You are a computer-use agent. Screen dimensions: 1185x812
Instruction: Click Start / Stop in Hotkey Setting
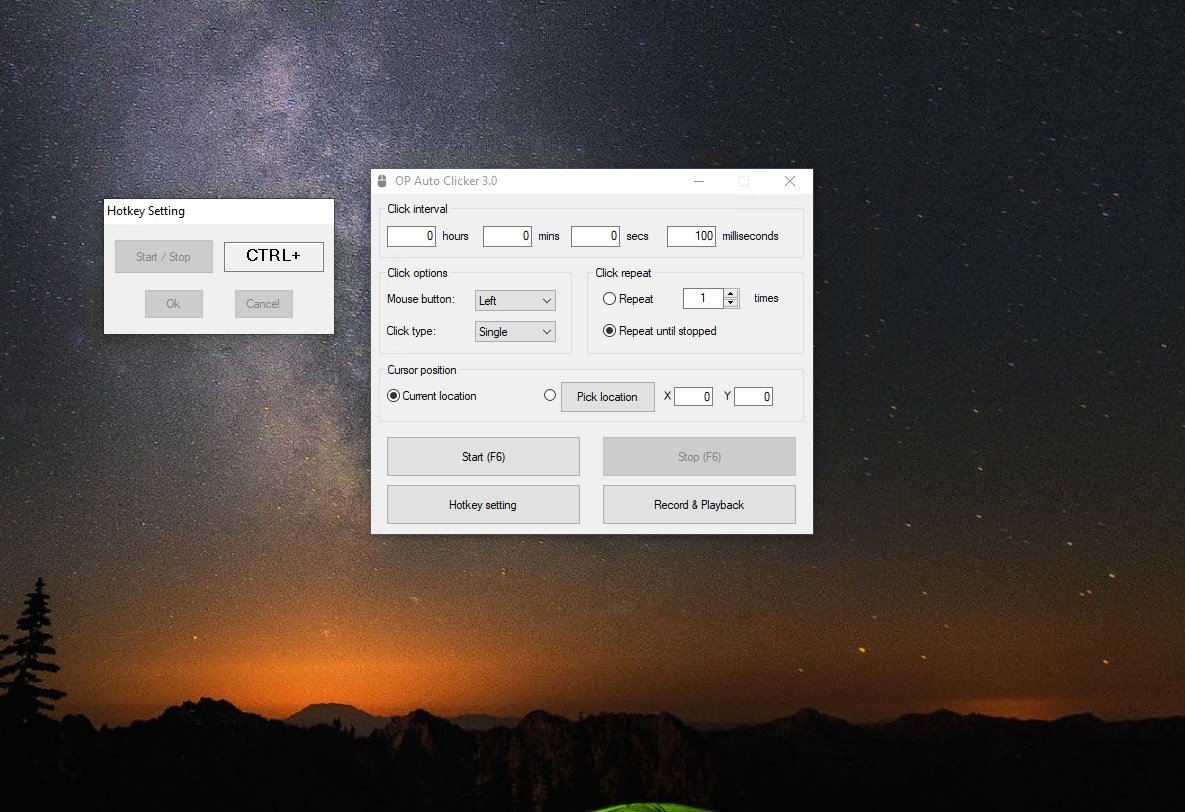163,257
